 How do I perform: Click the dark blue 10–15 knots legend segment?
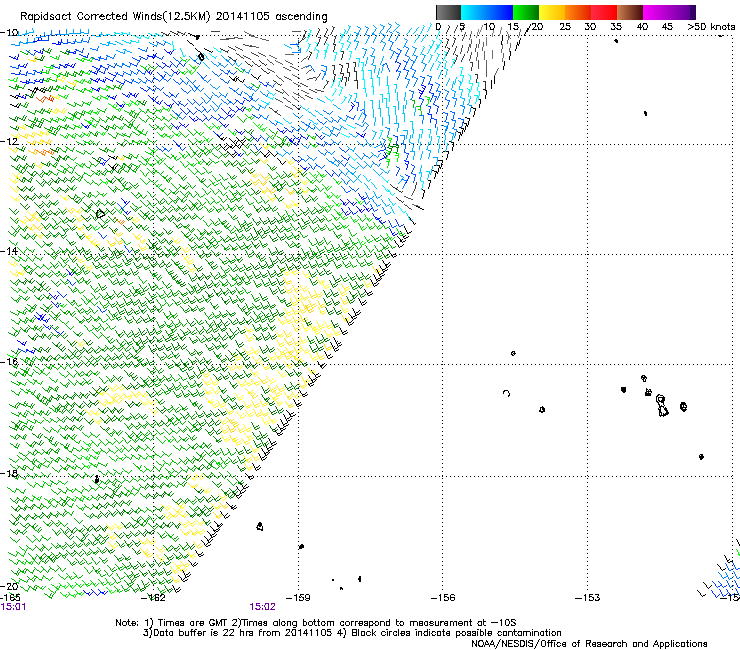[x=500, y=12]
